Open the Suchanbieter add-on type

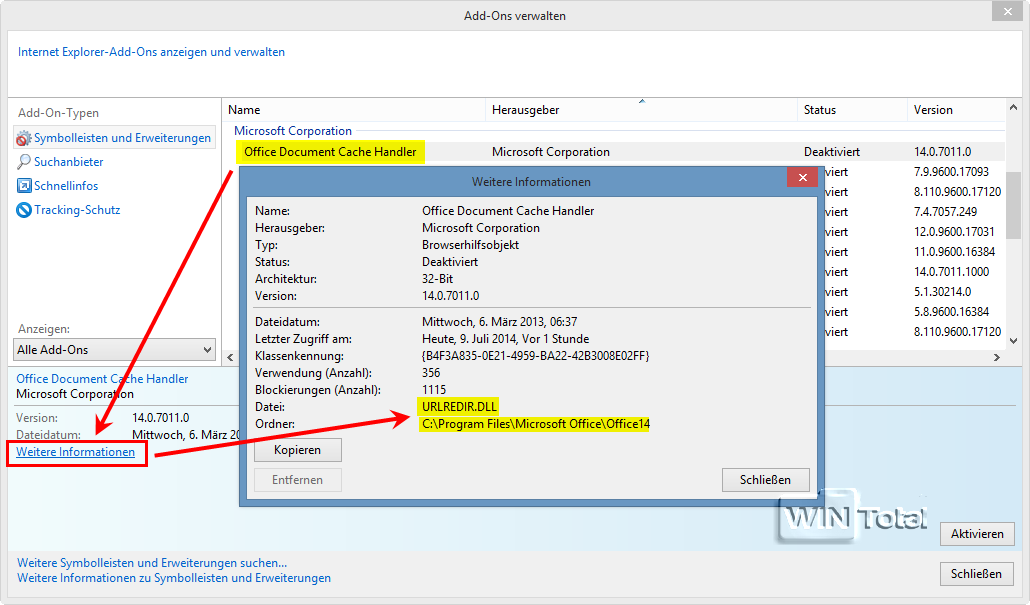[x=68, y=162]
